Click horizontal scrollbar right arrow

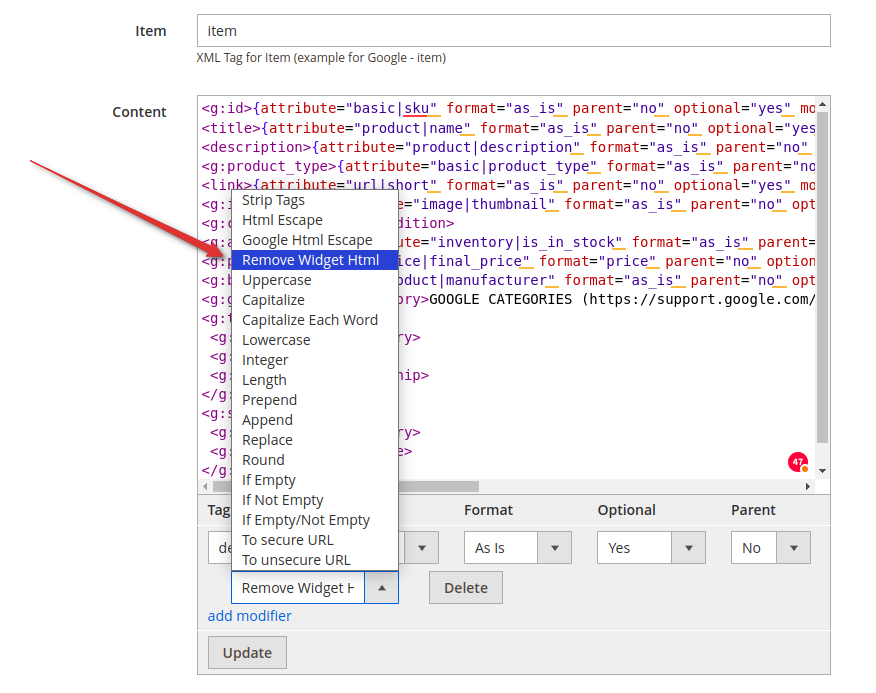pos(808,486)
